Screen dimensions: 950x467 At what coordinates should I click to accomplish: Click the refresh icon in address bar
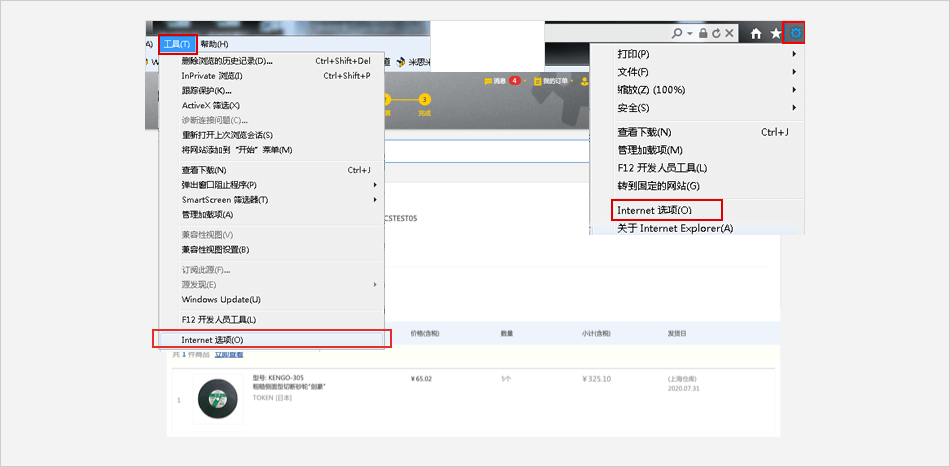coord(716,34)
